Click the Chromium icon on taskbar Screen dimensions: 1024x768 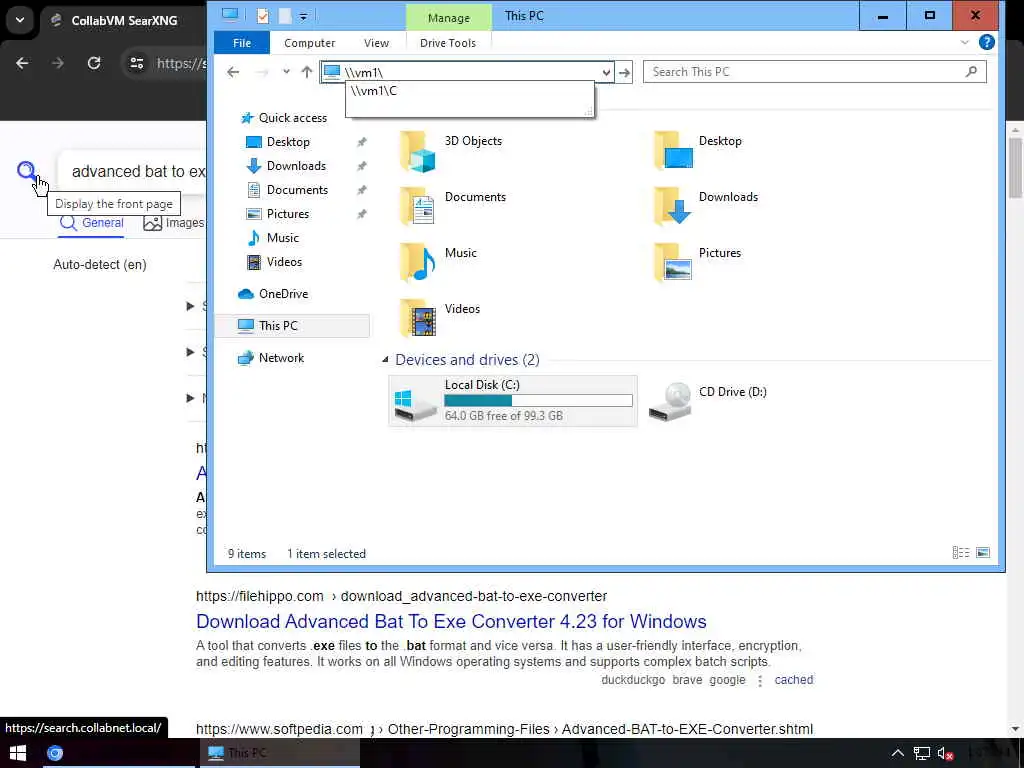click(x=55, y=754)
